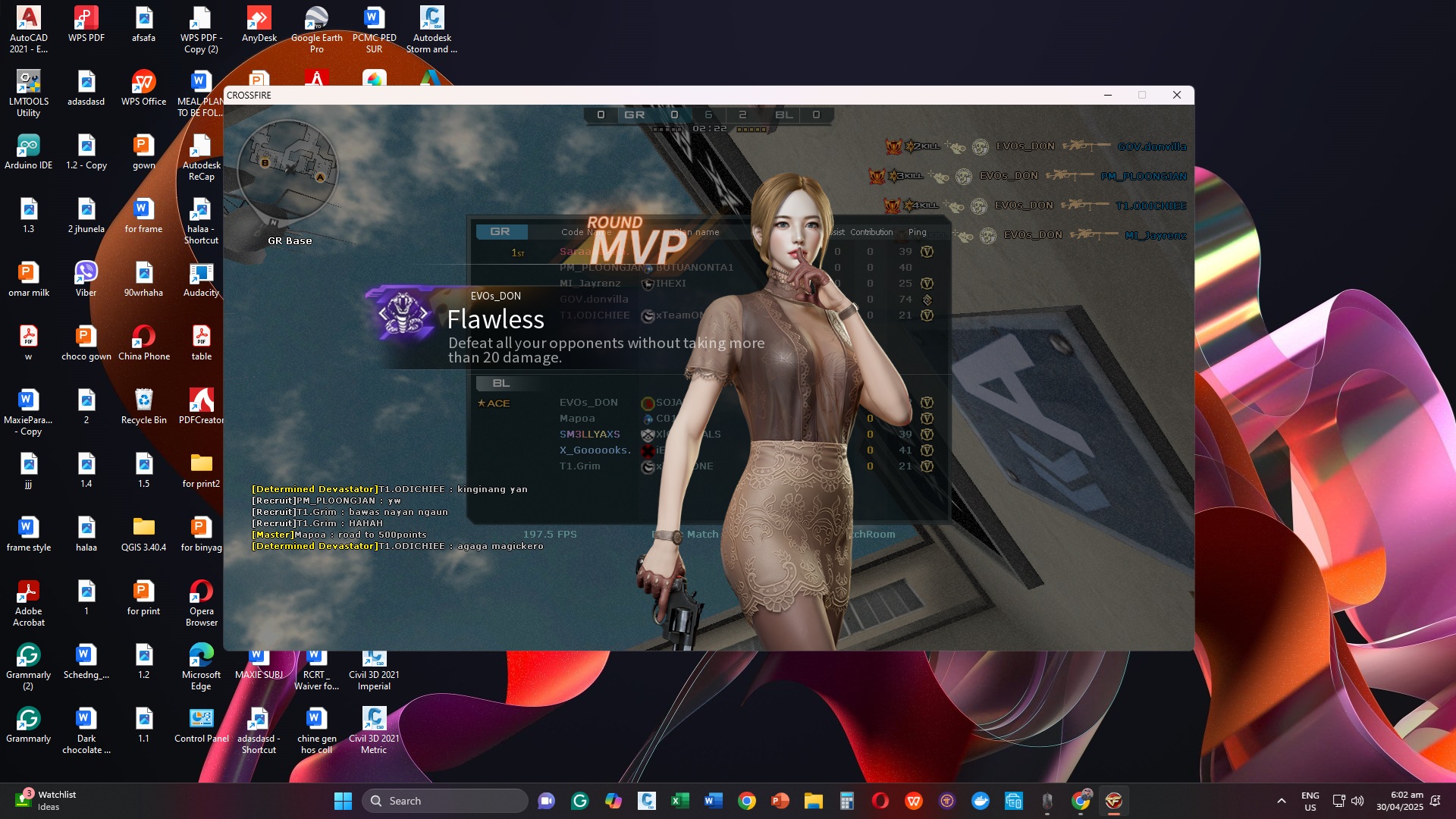
Task: Click the BL team header in scoreboard
Action: click(500, 383)
